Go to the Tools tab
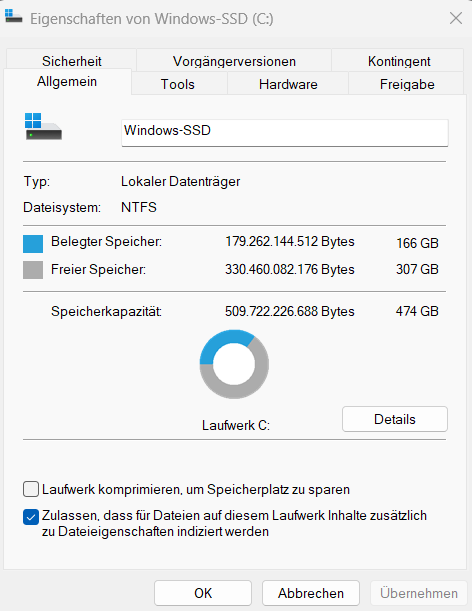The height and width of the screenshot is (611, 472). click(178, 83)
